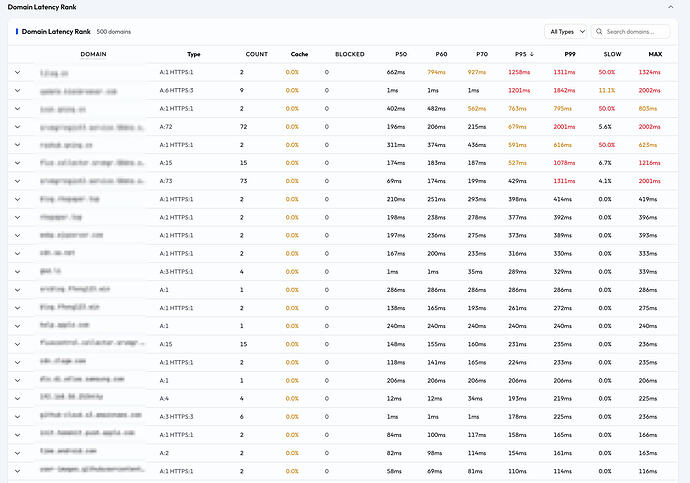The image size is (690, 483).
Task: Sort table by MAX column
Action: click(655, 54)
